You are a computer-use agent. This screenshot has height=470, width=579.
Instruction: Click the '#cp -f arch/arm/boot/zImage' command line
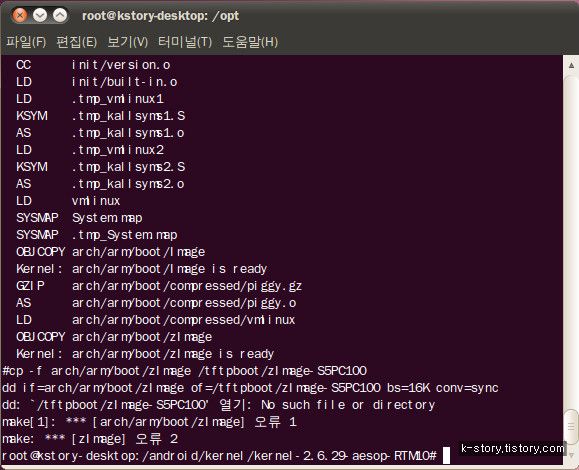click(184, 371)
